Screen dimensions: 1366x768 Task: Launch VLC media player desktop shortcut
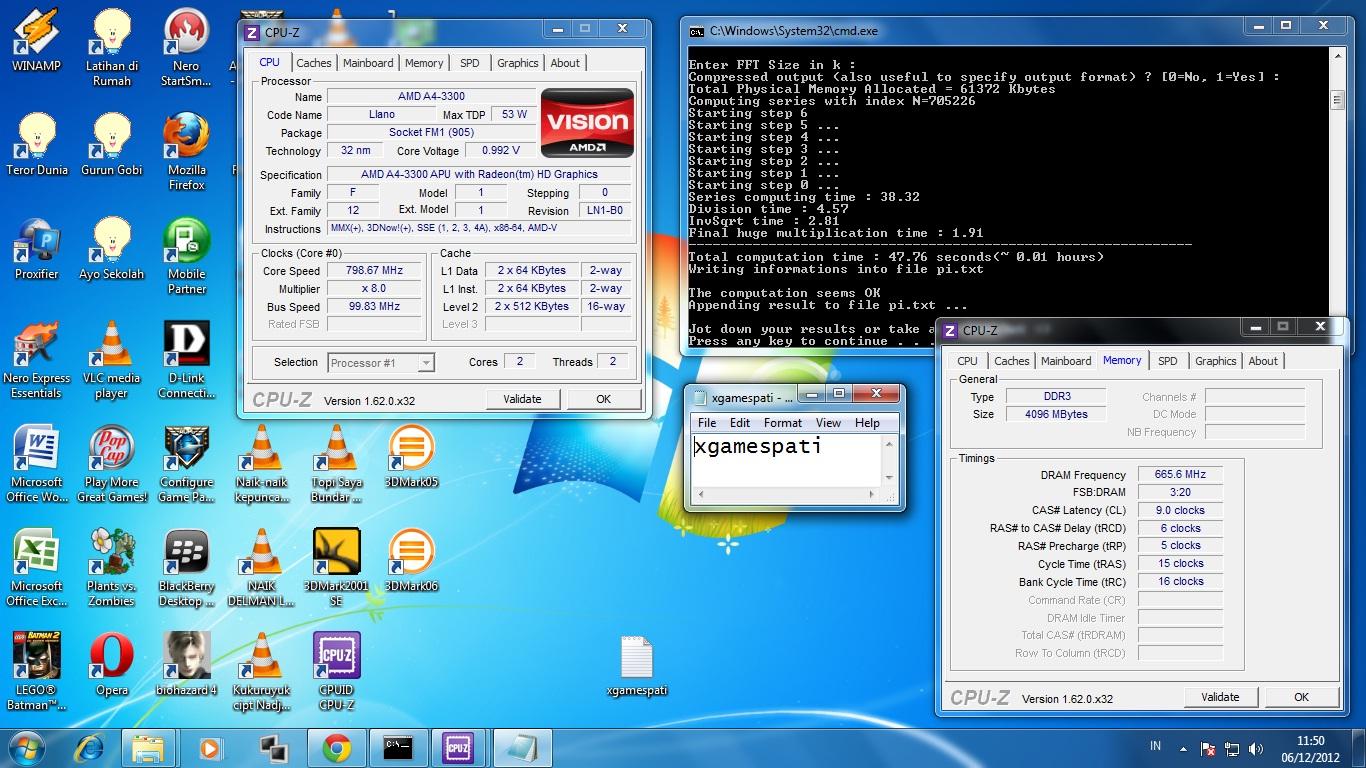coord(112,359)
